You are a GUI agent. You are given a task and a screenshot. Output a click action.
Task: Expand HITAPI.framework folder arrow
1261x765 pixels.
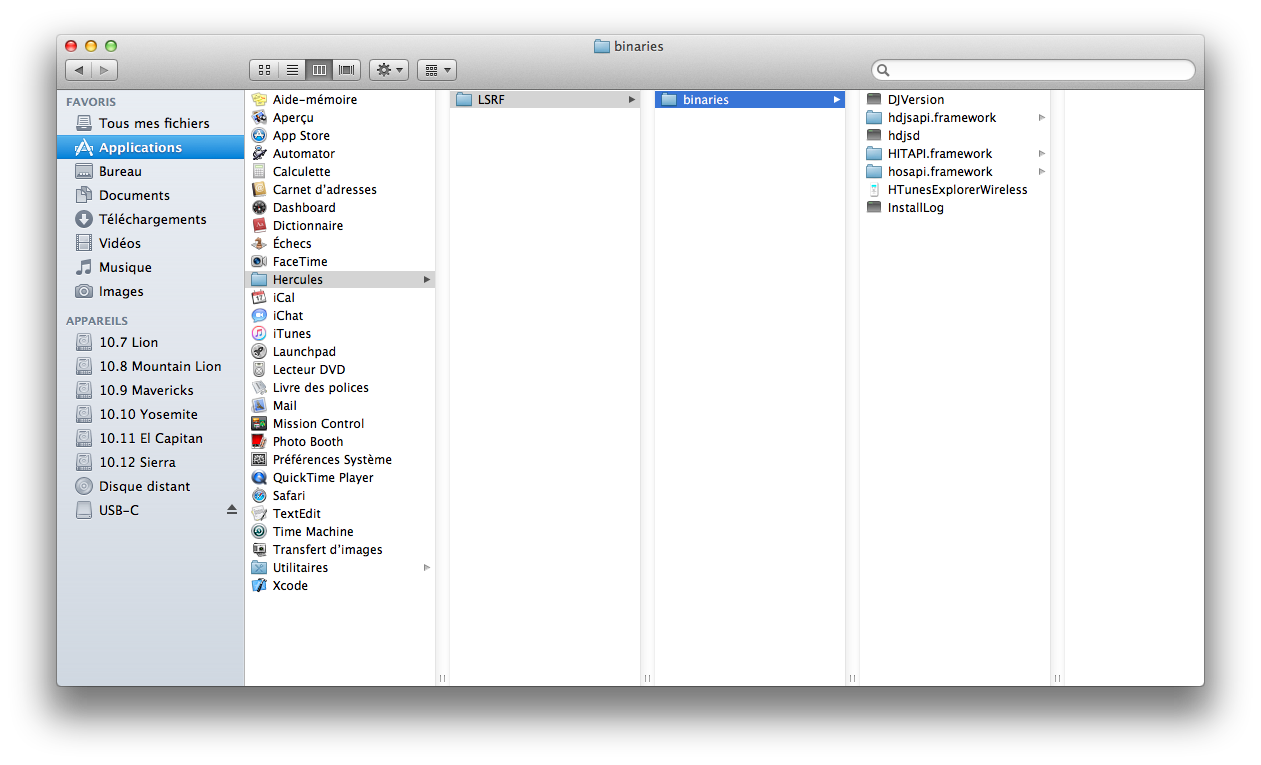tap(1042, 153)
